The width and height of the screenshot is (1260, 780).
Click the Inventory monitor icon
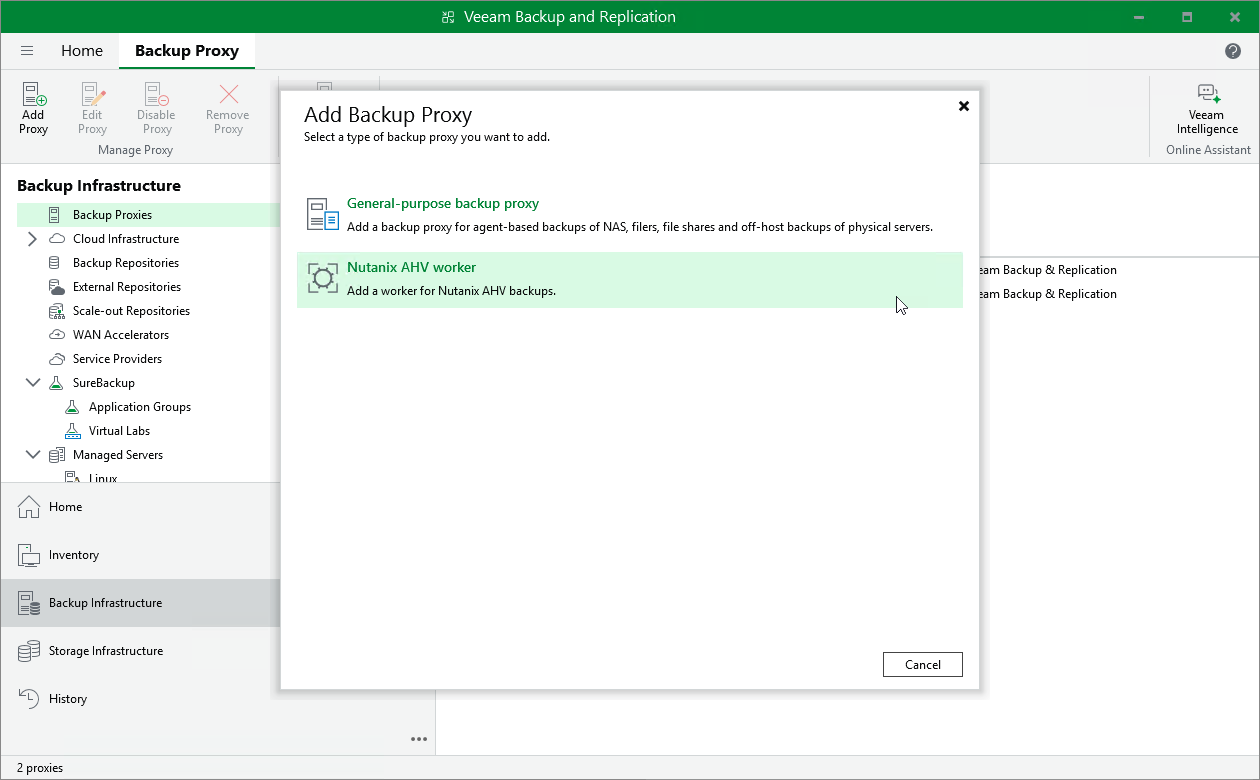[x=30, y=555]
